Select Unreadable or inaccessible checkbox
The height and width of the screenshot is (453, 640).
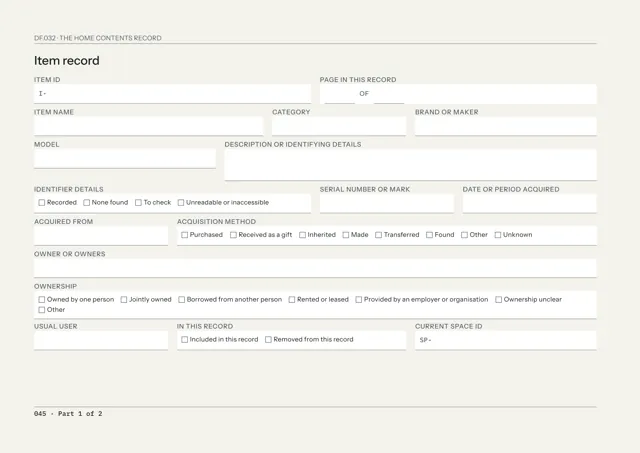pyautogui.click(x=181, y=202)
